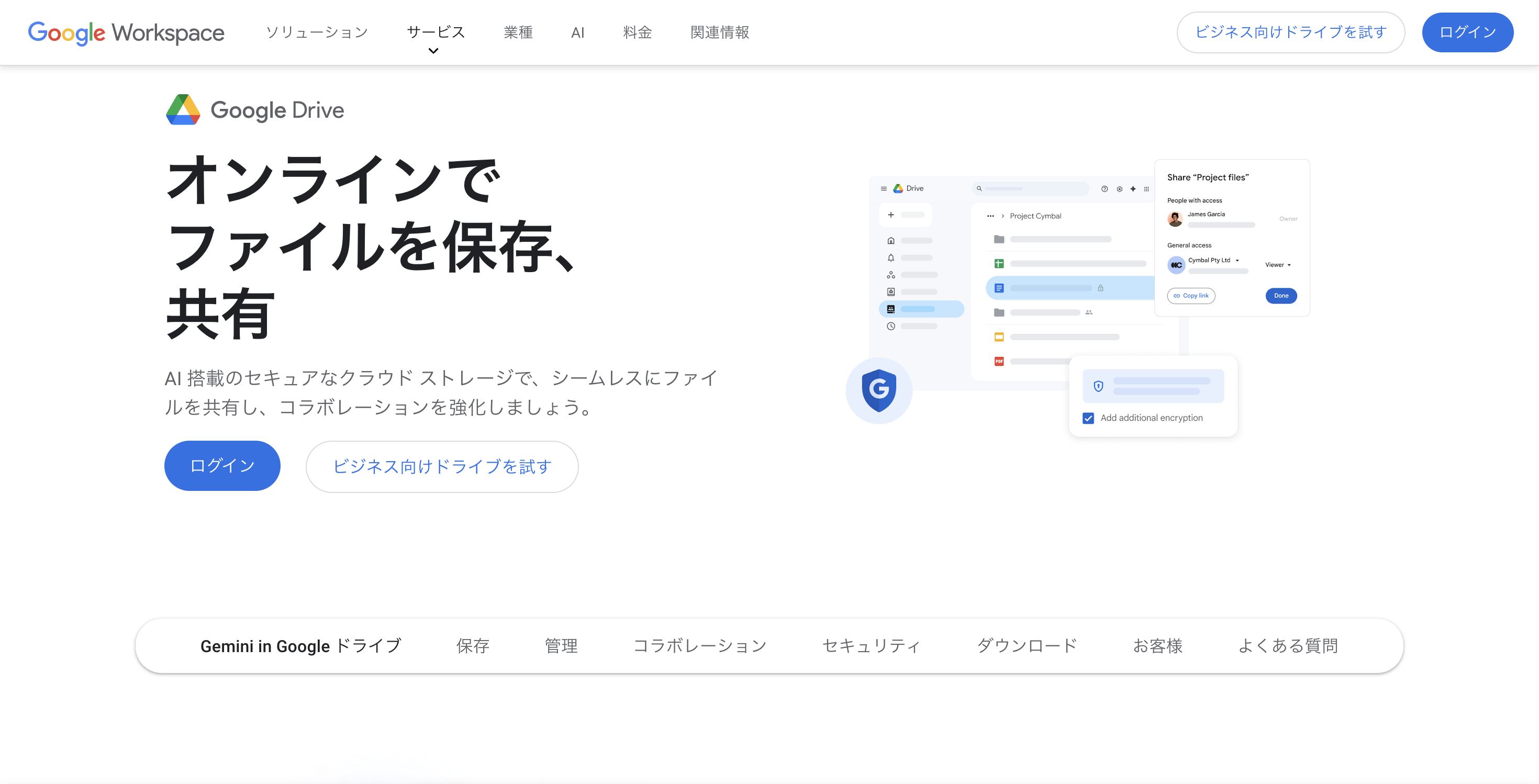Screen dimensions: 1539x784
Task: Click the green Google Sheets file icon
Action: coord(999,264)
